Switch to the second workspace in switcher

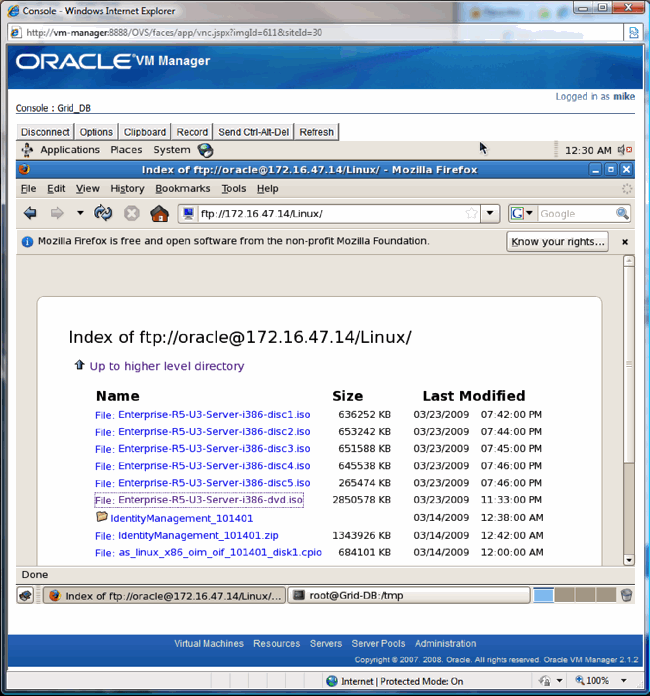[564, 595]
